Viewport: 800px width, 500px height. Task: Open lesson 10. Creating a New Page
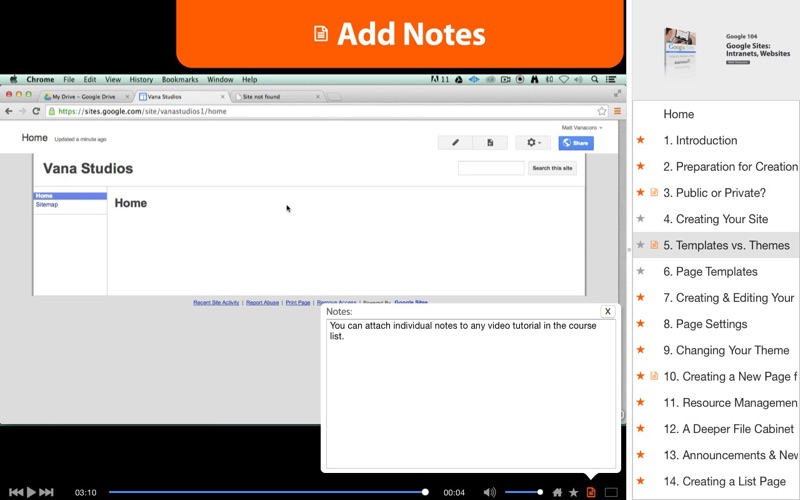pyautogui.click(x=730, y=377)
